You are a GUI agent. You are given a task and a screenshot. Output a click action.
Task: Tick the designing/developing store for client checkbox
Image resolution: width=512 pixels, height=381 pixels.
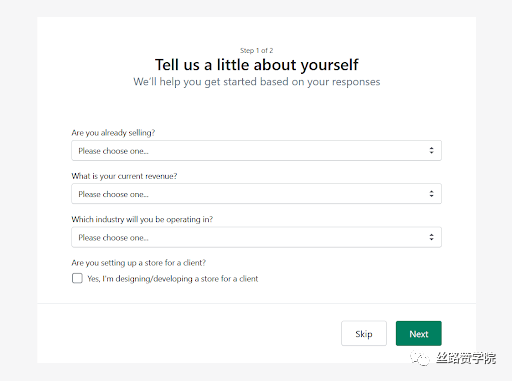click(77, 278)
